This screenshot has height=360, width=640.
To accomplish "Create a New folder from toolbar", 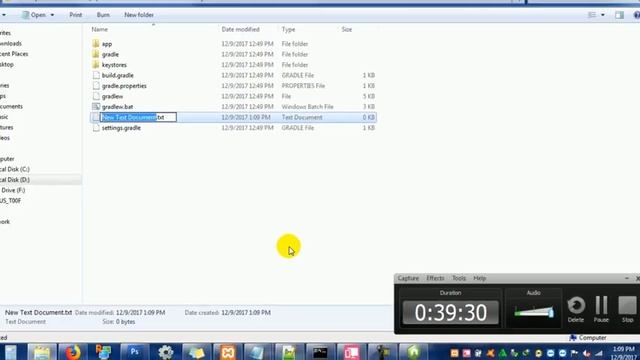I will [x=139, y=15].
